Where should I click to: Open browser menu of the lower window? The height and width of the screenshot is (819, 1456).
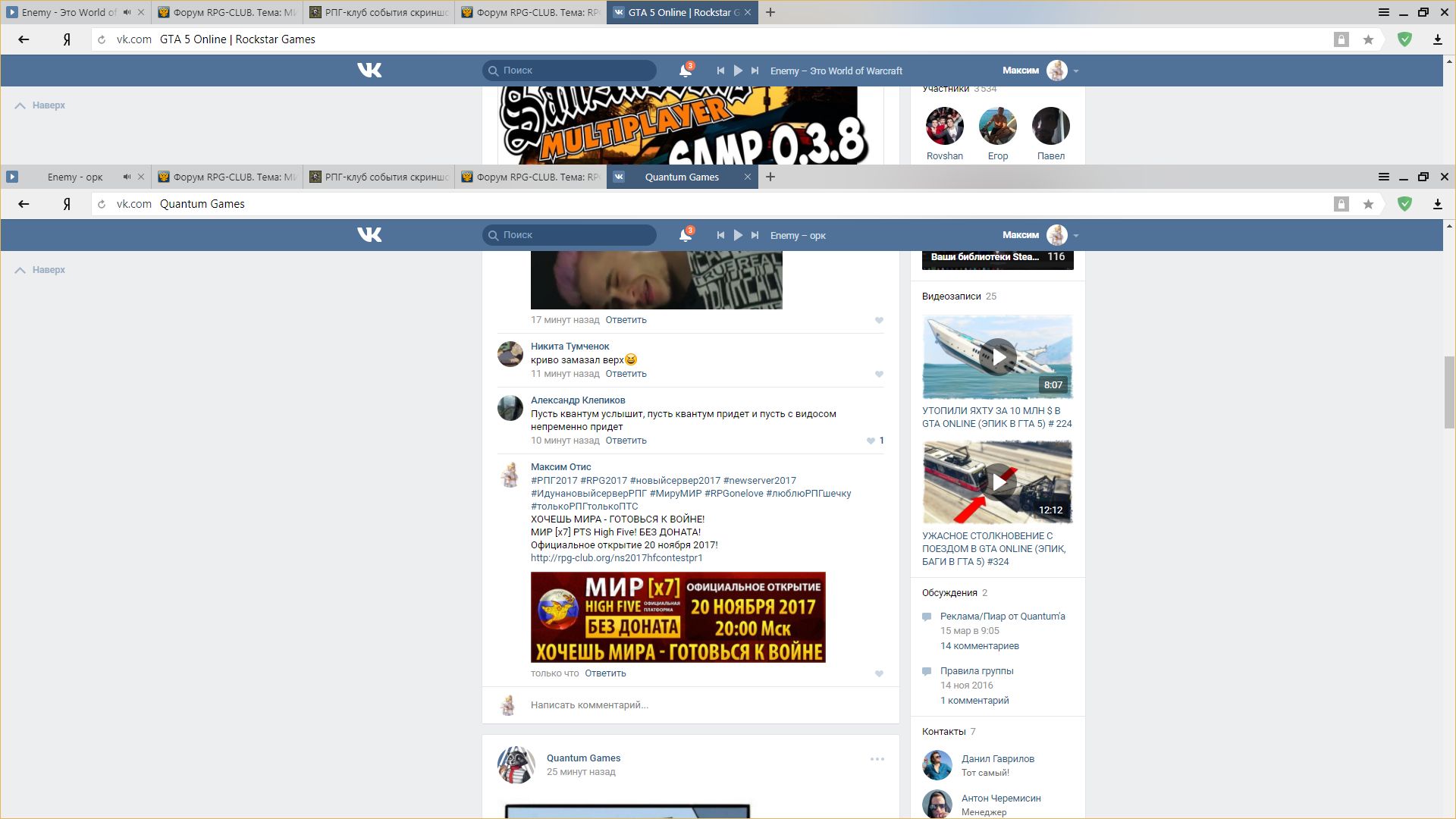(1383, 177)
